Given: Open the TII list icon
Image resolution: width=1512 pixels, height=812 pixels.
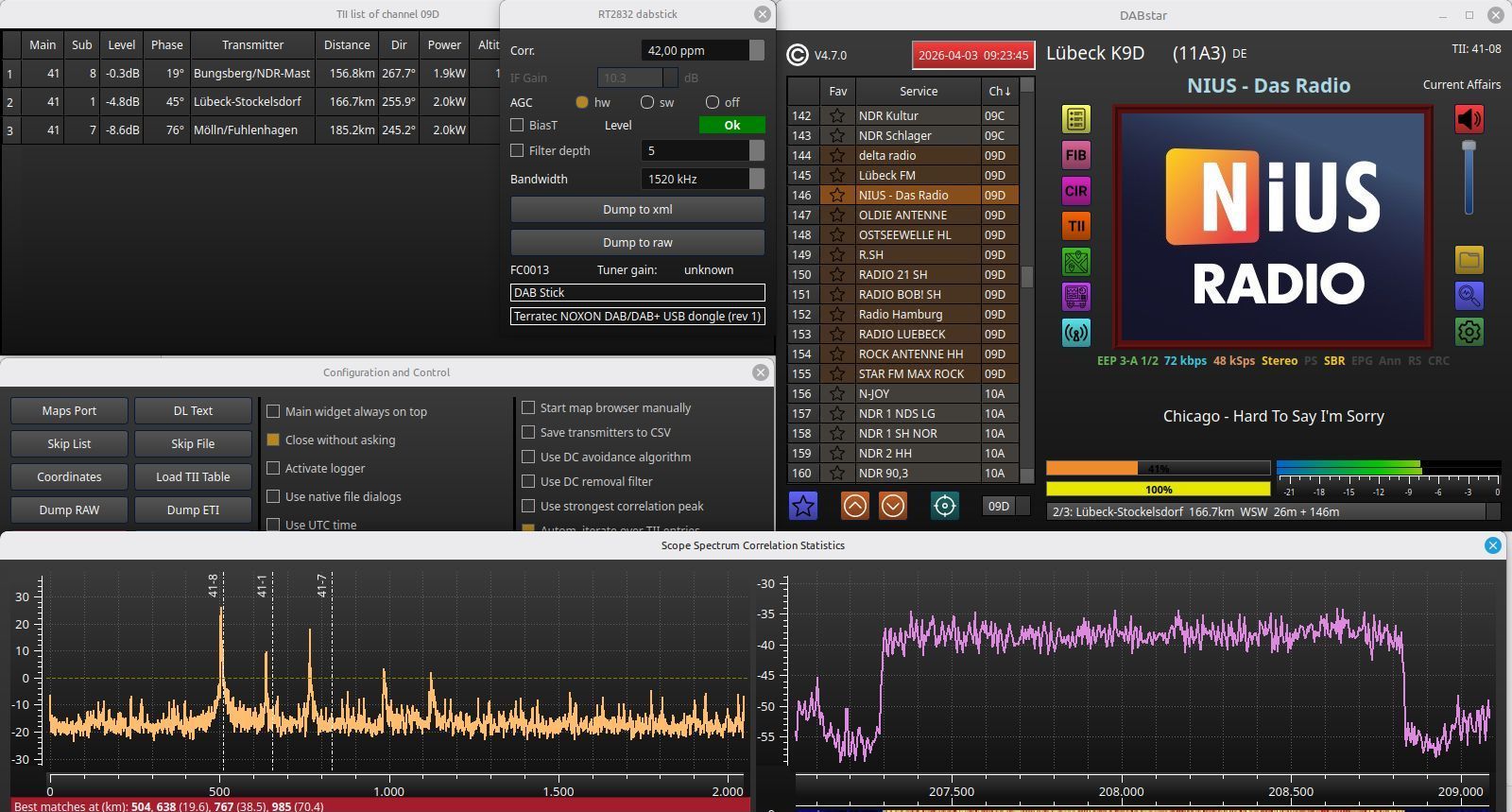Looking at the screenshot, I should 1075,226.
